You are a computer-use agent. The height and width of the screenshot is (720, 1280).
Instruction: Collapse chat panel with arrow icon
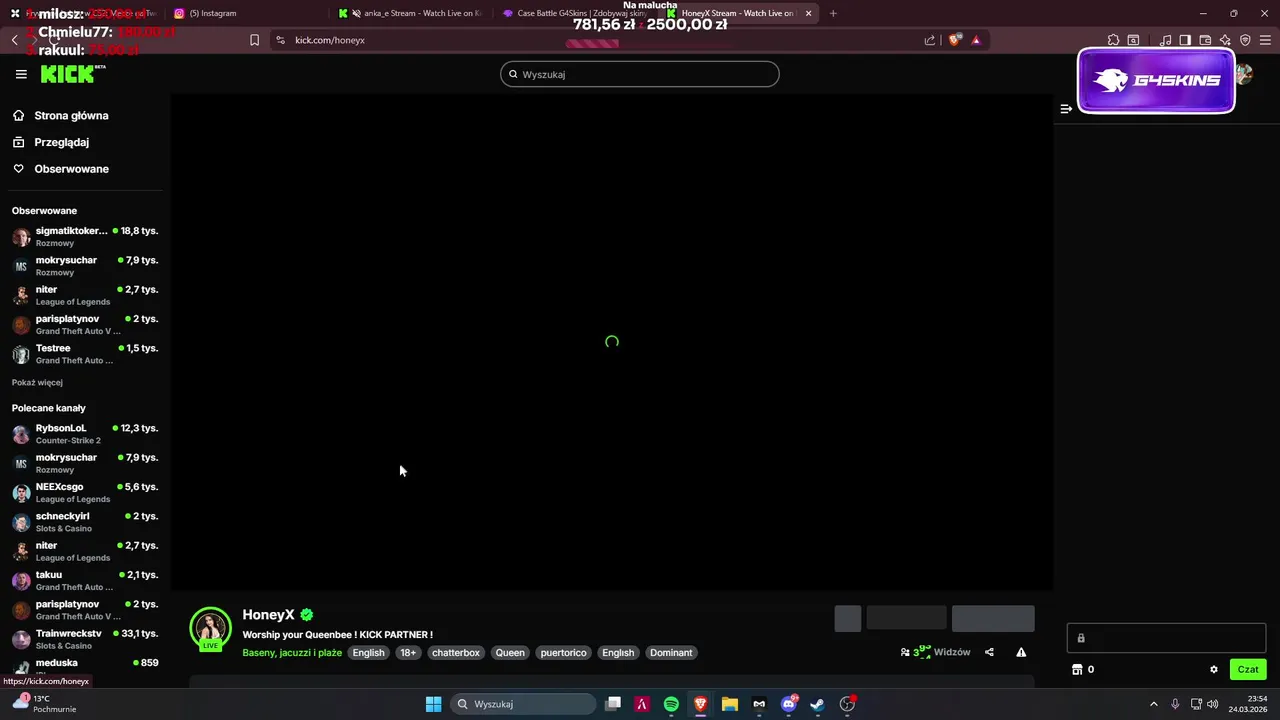click(1066, 109)
